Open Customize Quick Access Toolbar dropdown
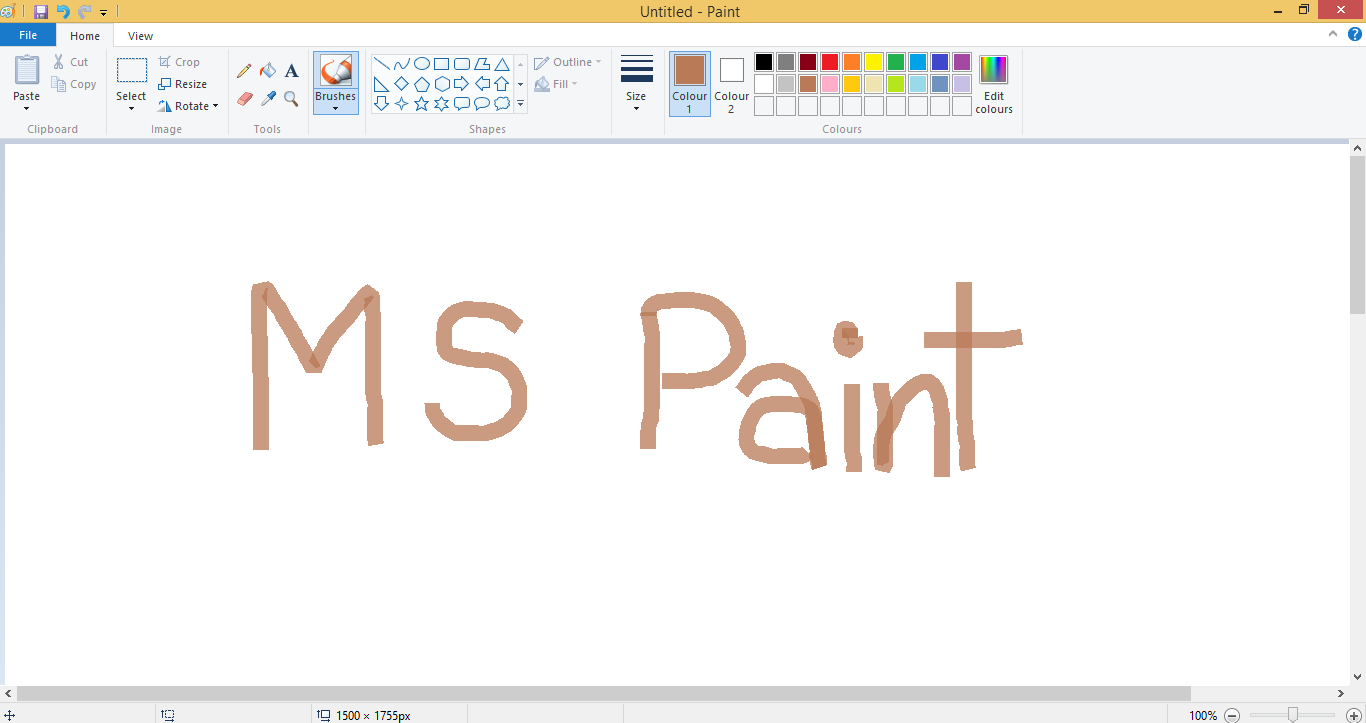Viewport: 1366px width, 723px height. click(x=103, y=13)
